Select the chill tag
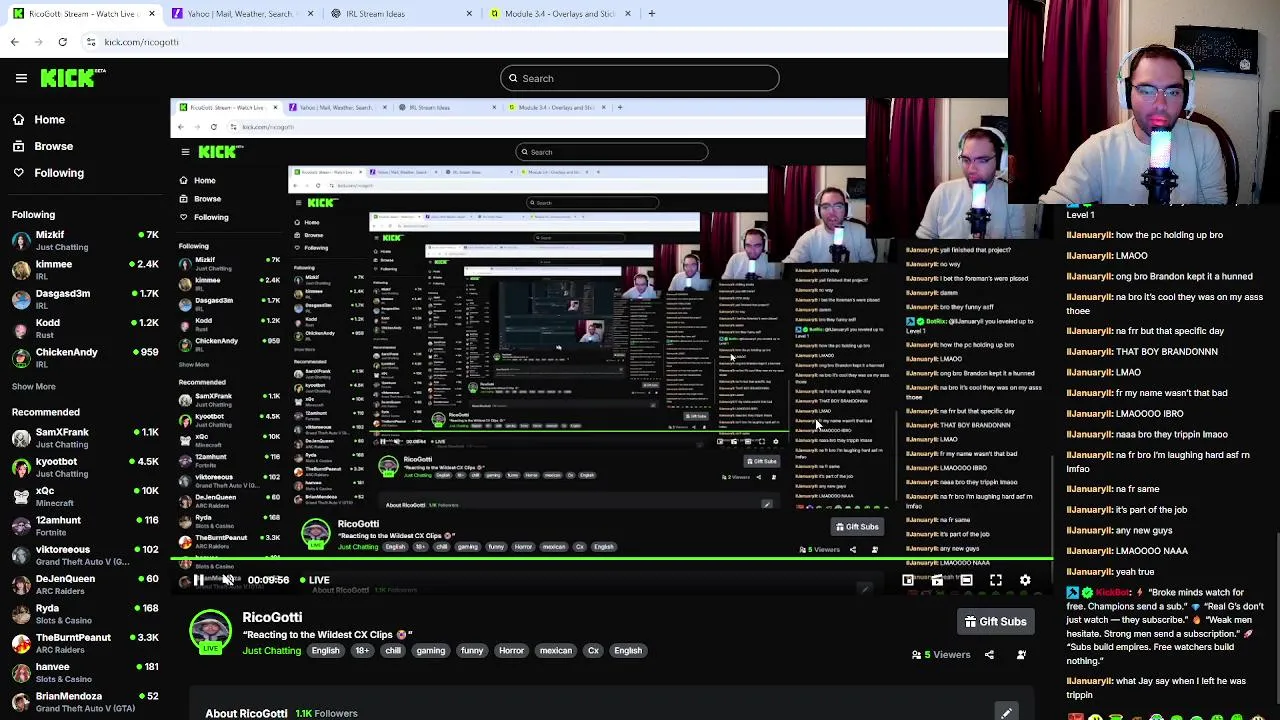The image size is (1280, 720). [393, 651]
